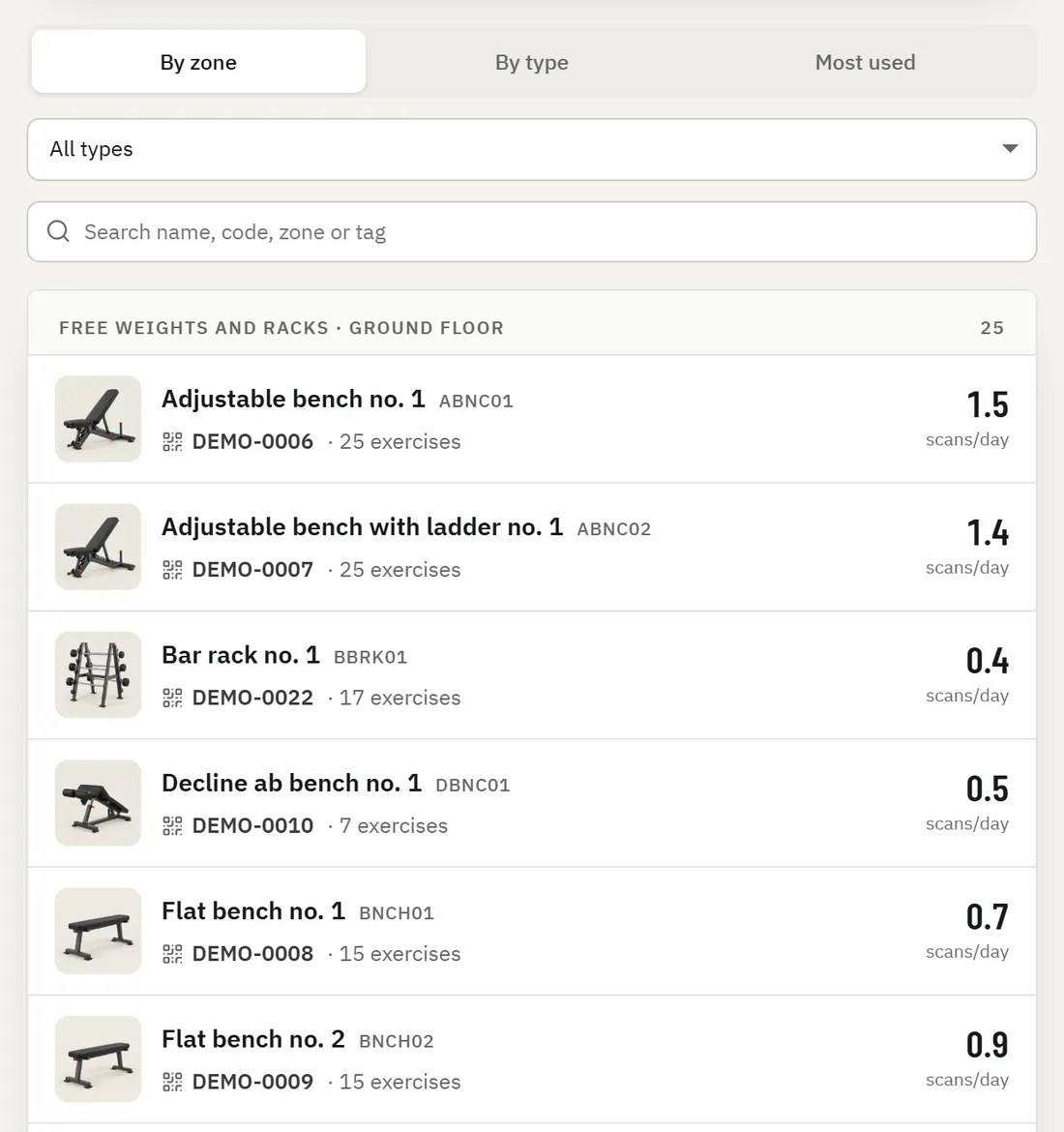
Task: Click QR code icon beside DEMO-0009
Action: tap(172, 1083)
